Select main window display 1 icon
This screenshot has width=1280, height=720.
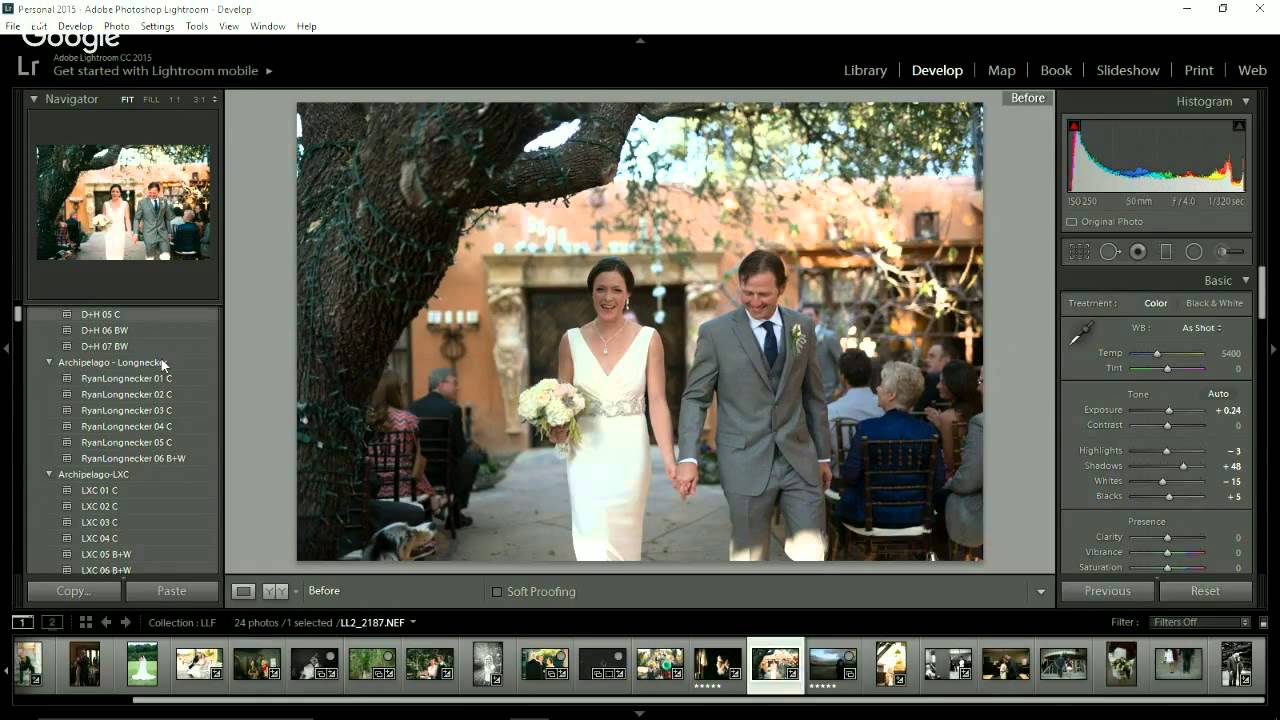[x=22, y=622]
